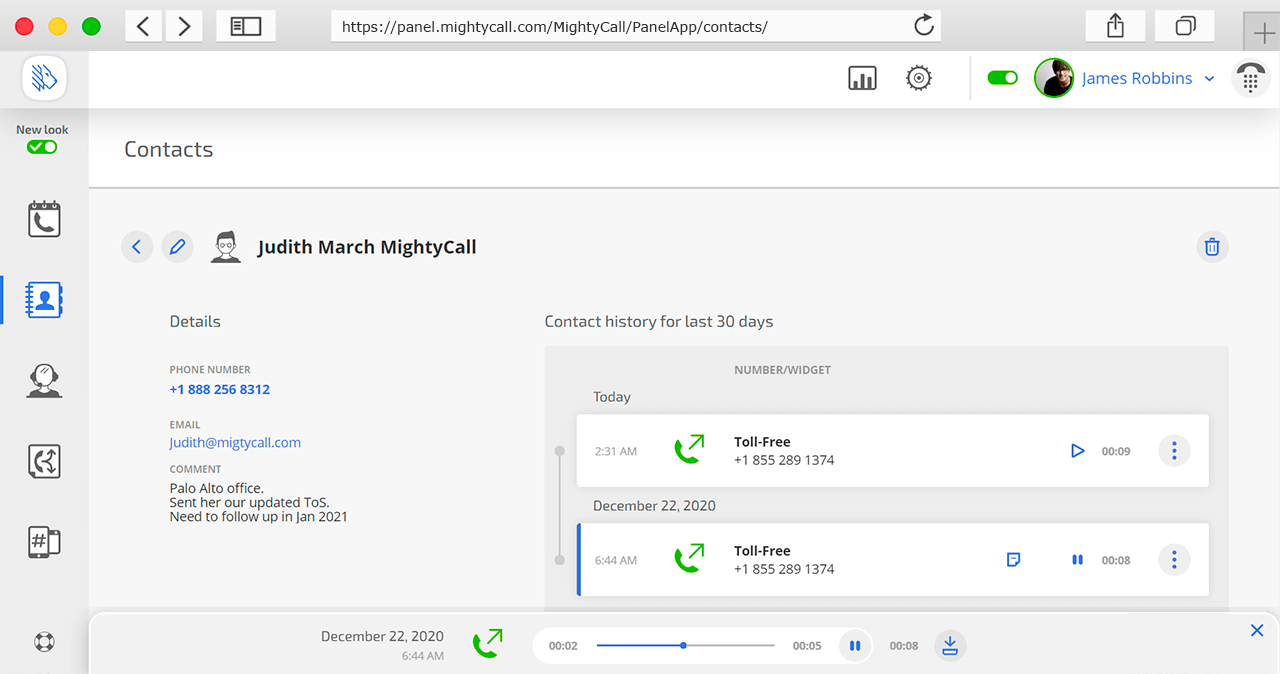
Task: Open the dial pad phone icon
Action: [1250, 78]
